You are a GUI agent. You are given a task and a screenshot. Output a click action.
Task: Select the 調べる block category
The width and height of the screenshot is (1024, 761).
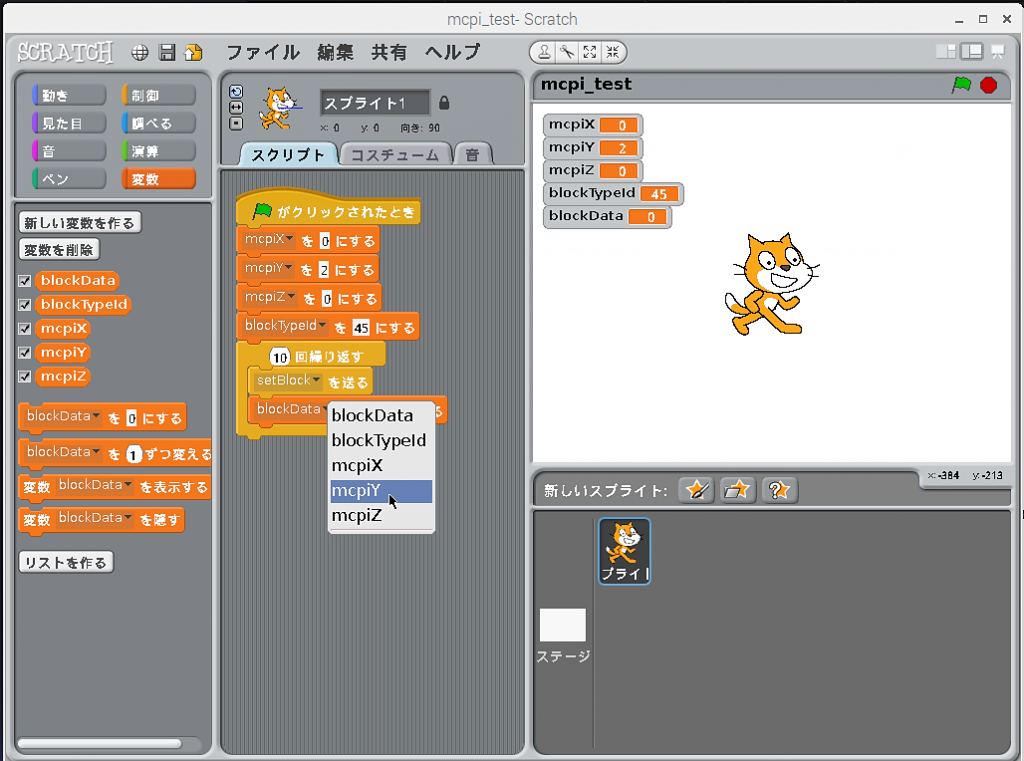(x=159, y=123)
